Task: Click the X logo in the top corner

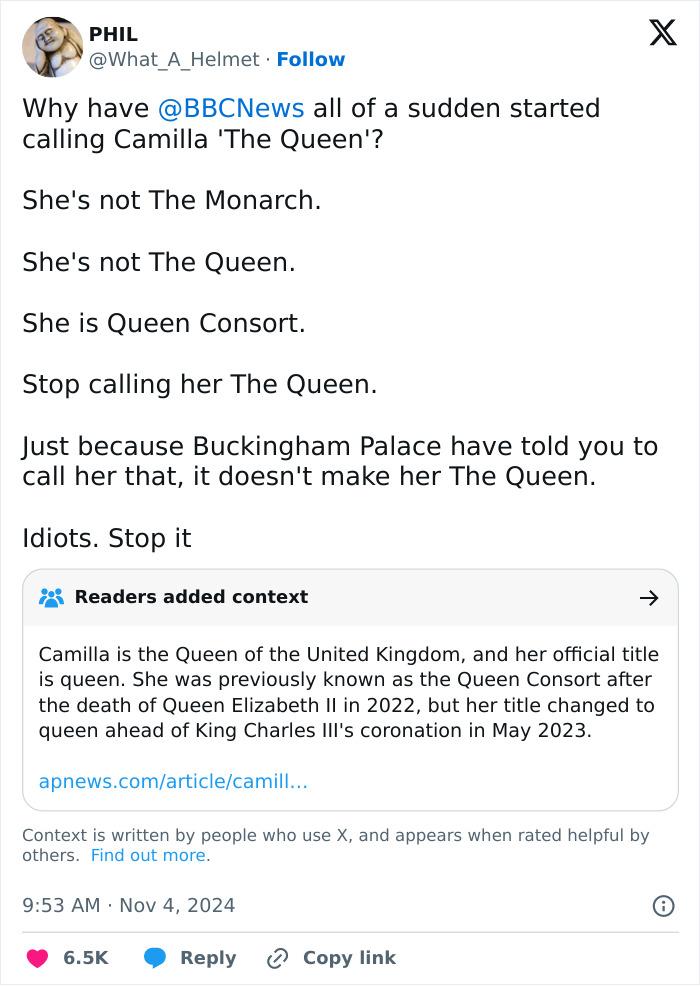Action: click(x=662, y=33)
